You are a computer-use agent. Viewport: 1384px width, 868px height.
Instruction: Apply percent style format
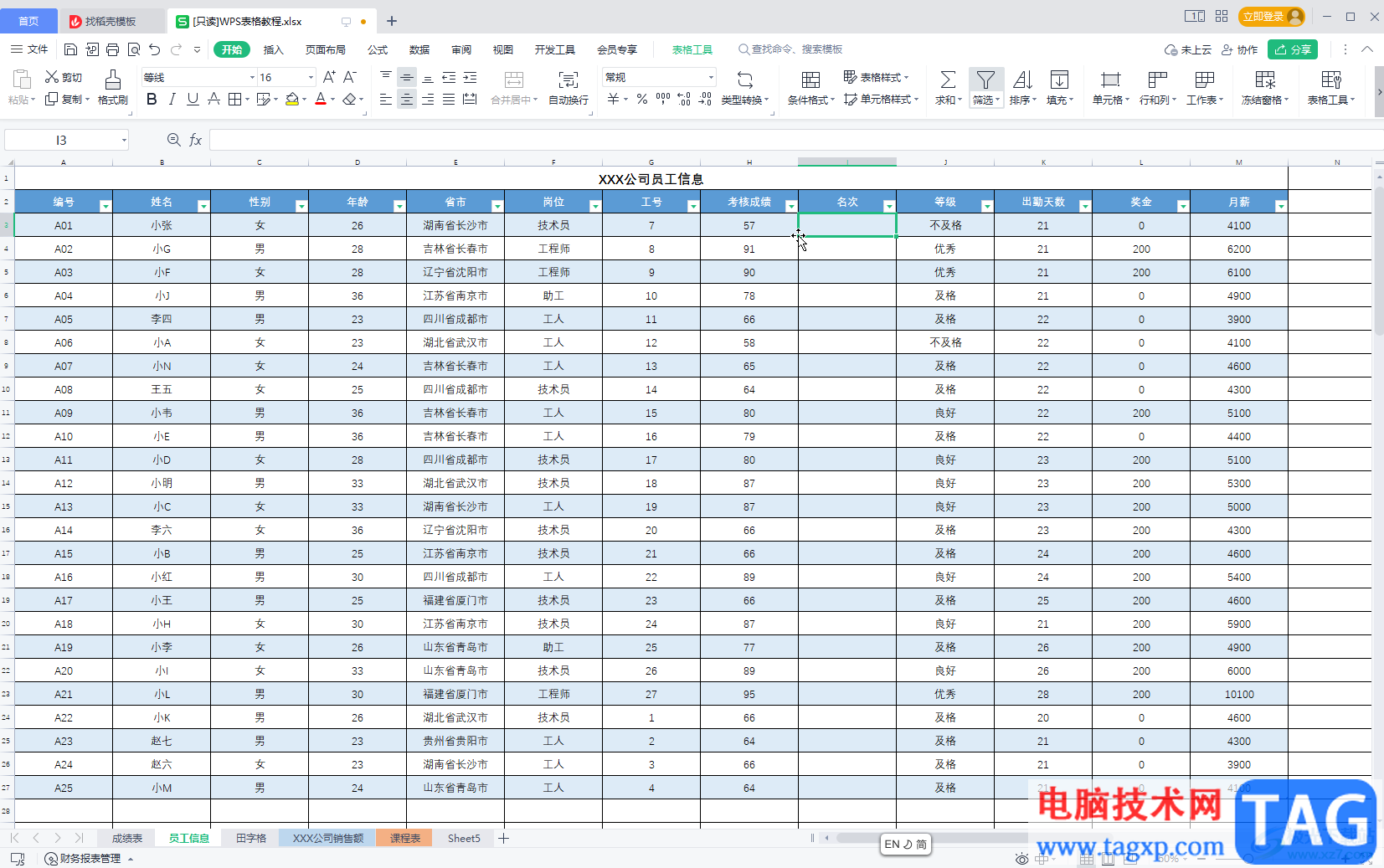click(642, 100)
